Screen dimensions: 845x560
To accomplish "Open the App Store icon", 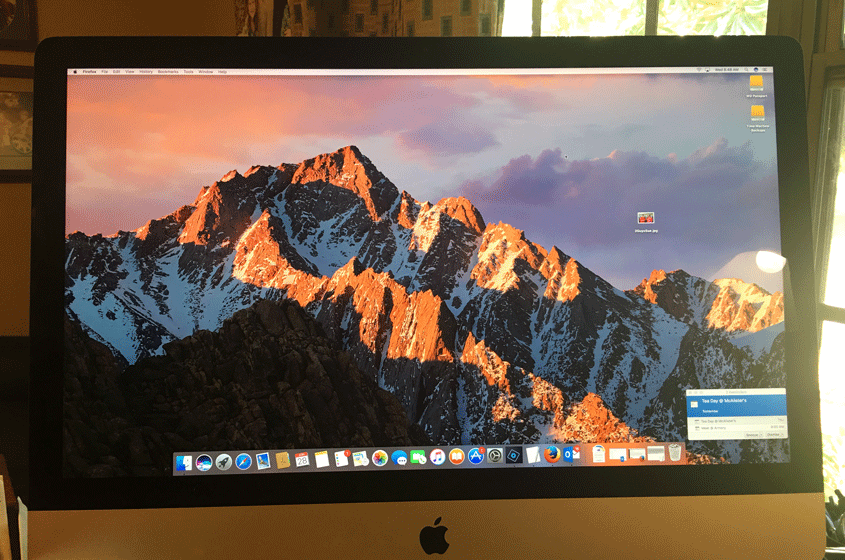I will coord(476,456).
